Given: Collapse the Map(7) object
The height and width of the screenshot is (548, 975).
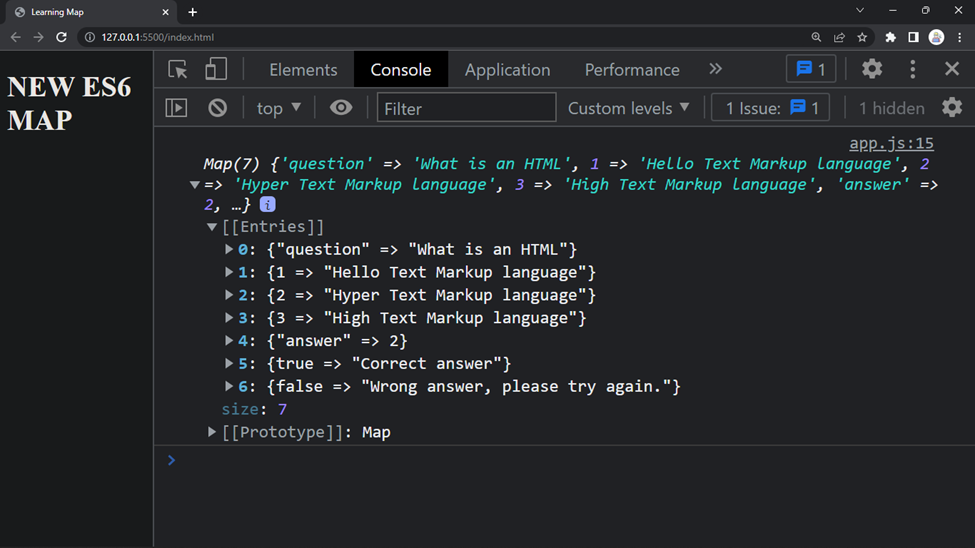Looking at the screenshot, I should pyautogui.click(x=195, y=185).
